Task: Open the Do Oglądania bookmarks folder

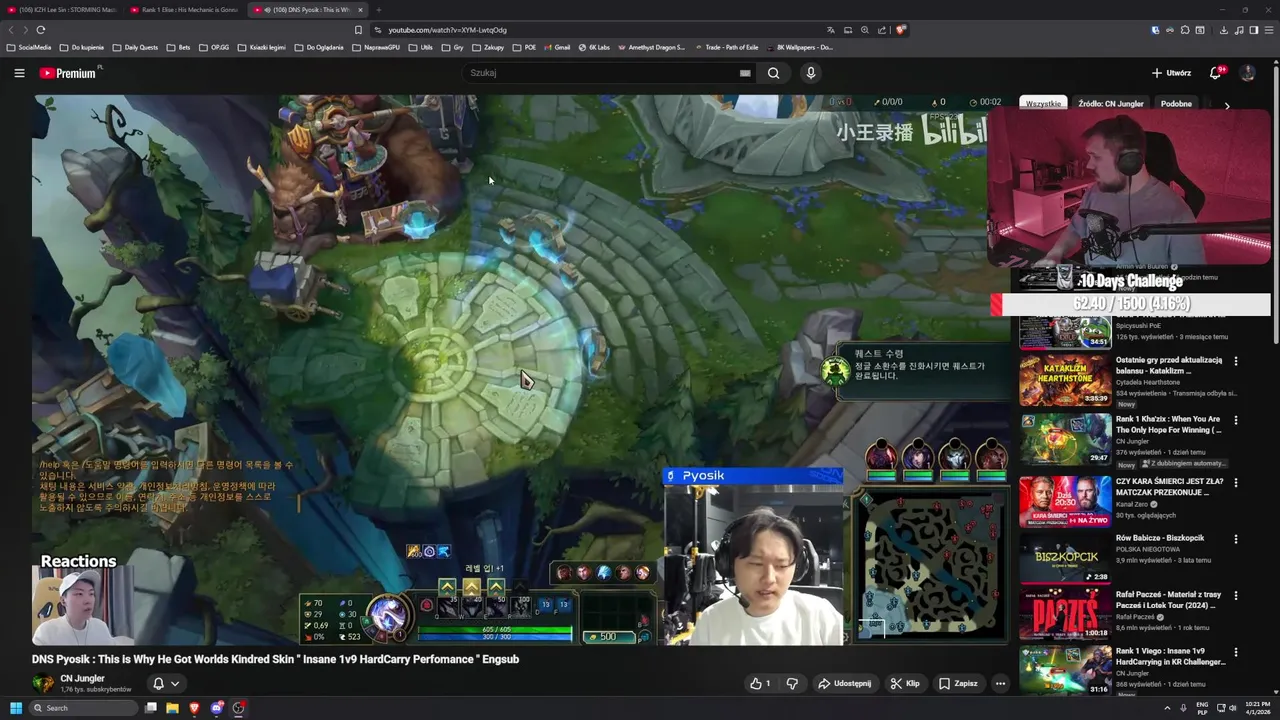Action: pos(319,47)
